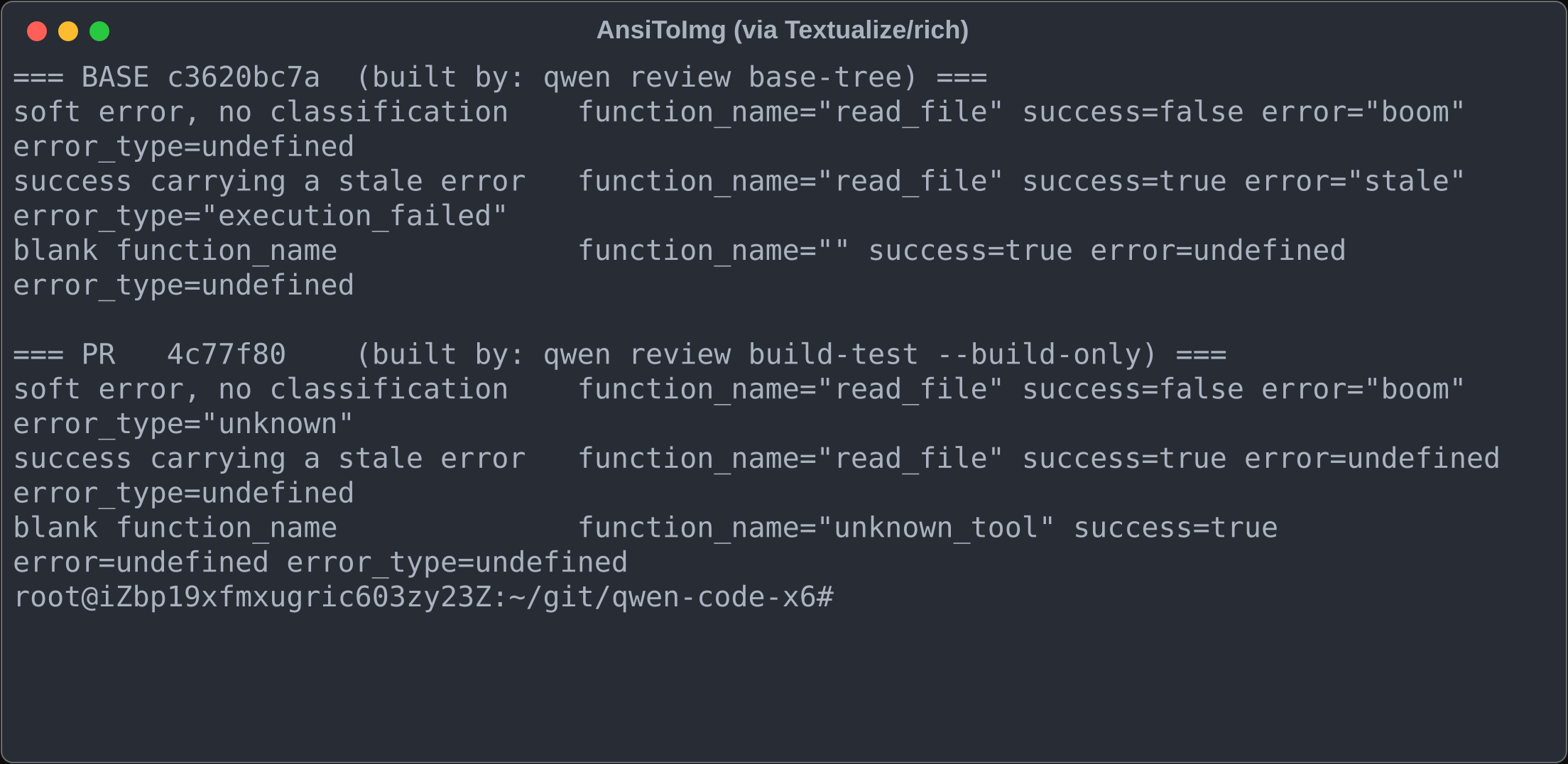Click 'blank function_name' label in PR section
The image size is (1568, 764).
(175, 528)
